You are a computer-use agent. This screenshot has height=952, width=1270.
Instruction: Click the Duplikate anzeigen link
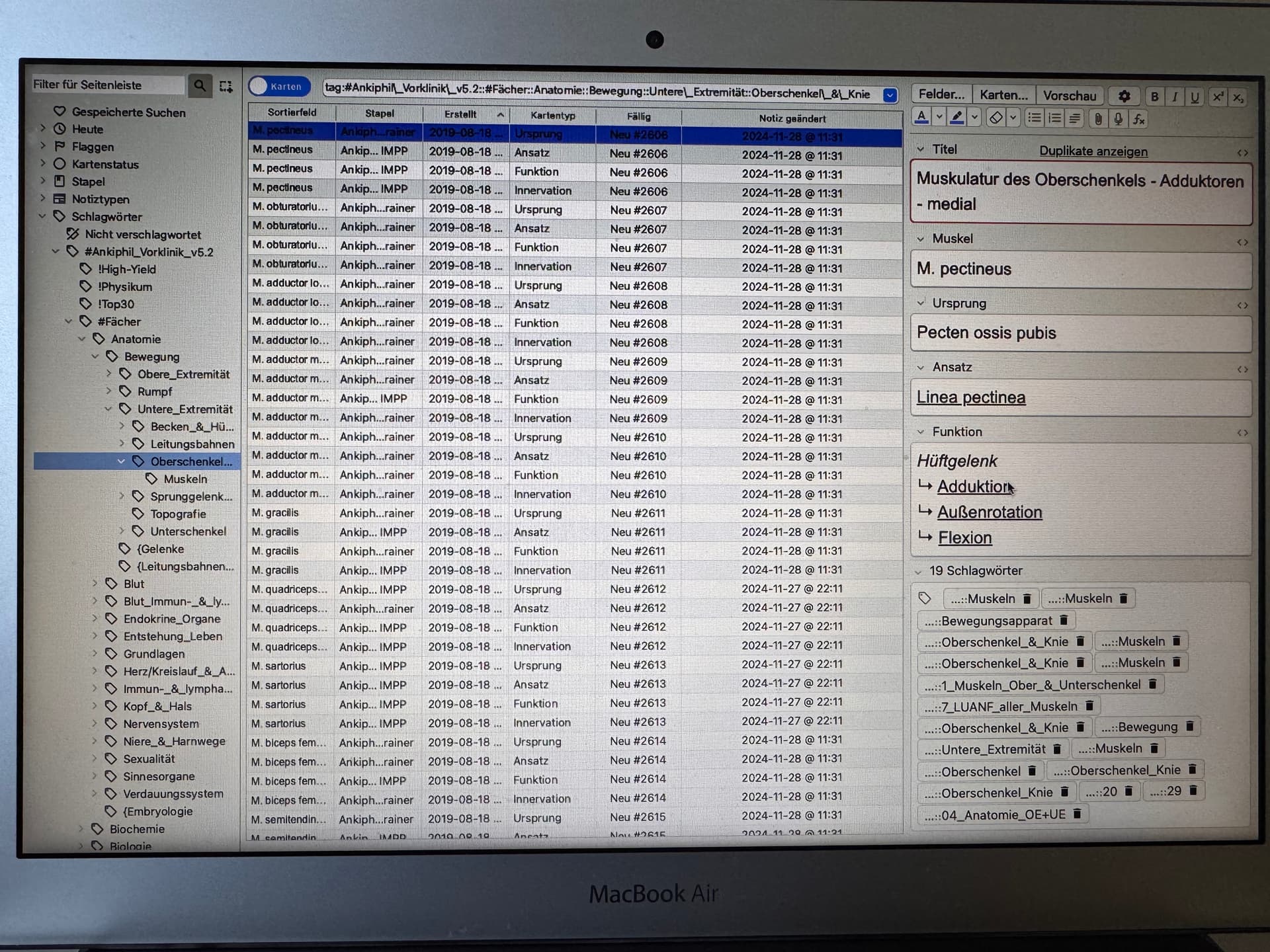click(x=1093, y=151)
